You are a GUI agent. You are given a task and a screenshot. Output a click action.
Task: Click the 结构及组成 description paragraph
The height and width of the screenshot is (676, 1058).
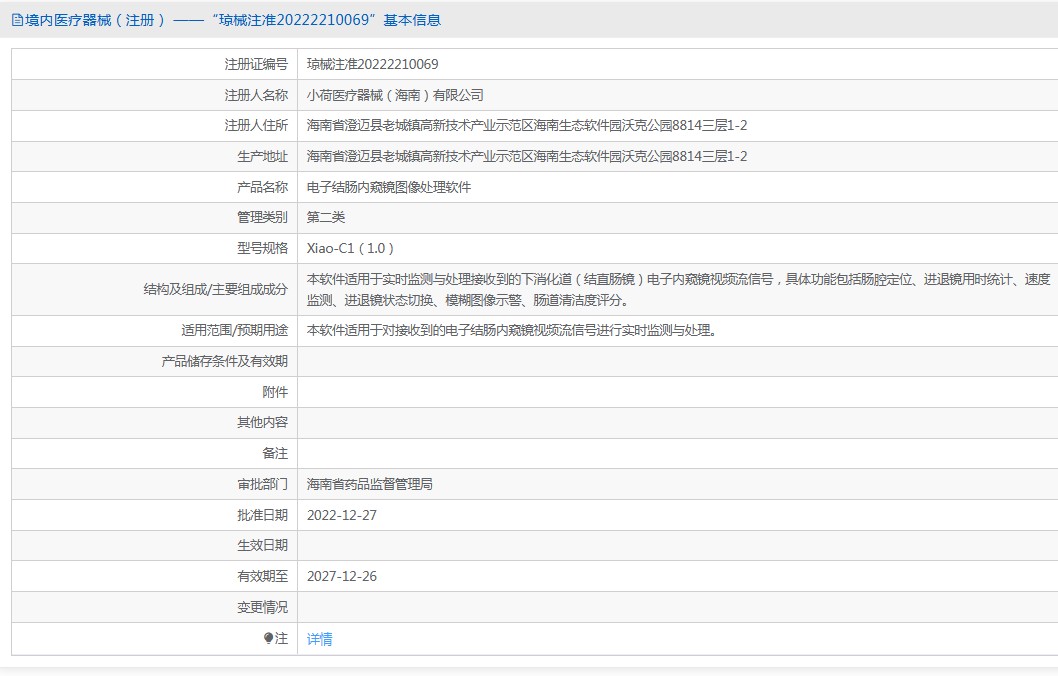(x=678, y=289)
